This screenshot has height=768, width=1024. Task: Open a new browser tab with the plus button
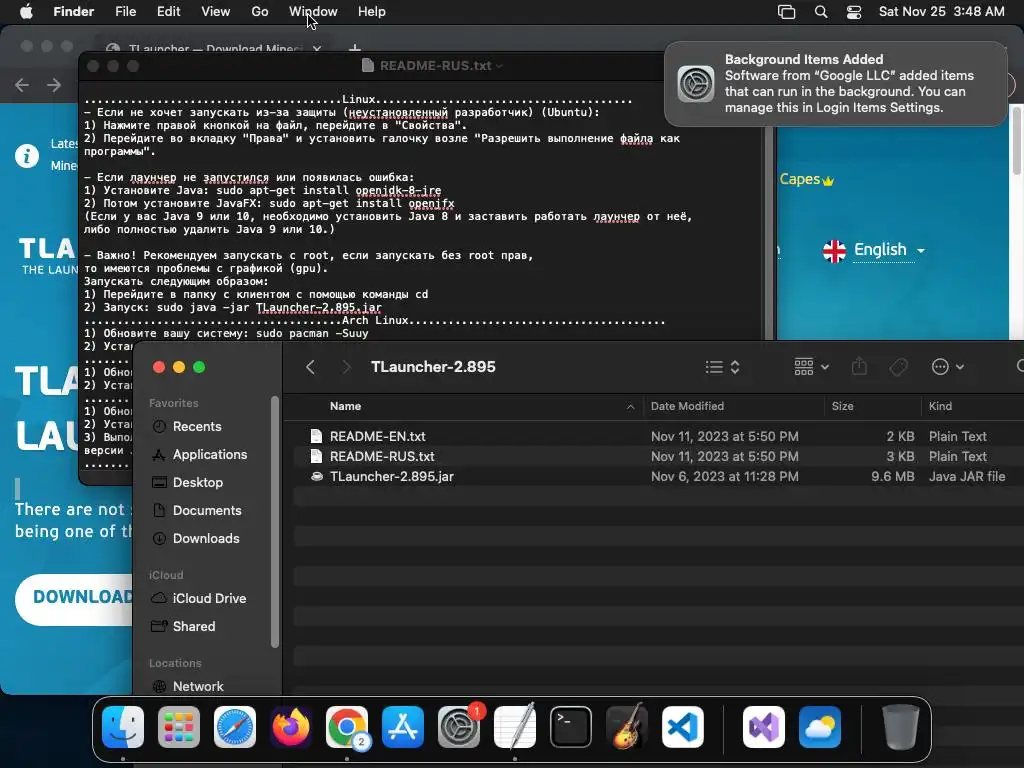pyautogui.click(x=355, y=49)
